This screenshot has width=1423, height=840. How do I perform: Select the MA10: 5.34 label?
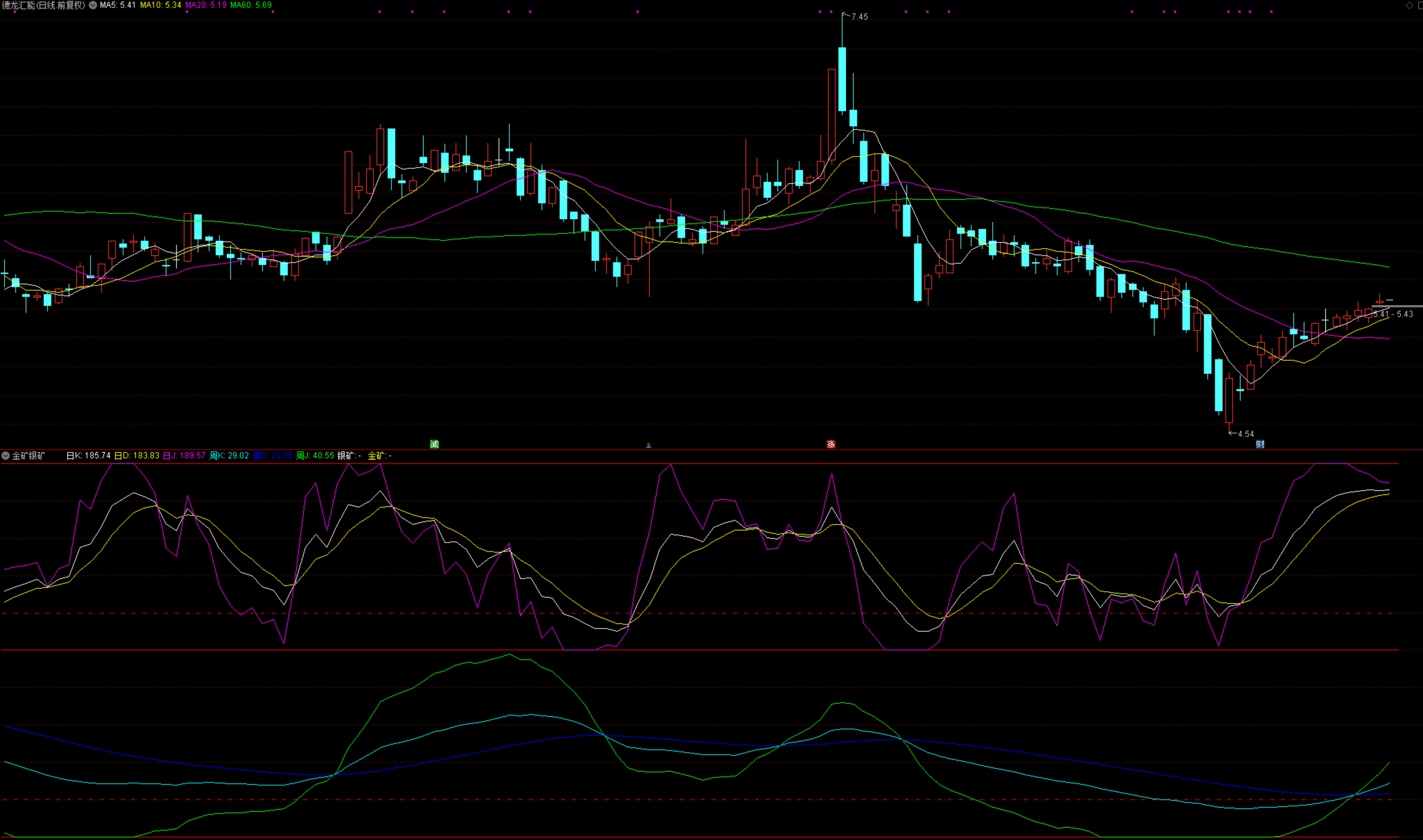[161, 5]
